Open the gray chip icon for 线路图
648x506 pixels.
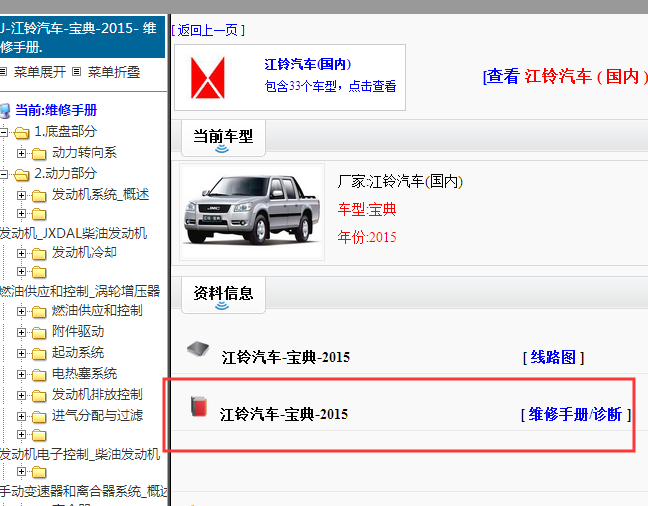(198, 349)
